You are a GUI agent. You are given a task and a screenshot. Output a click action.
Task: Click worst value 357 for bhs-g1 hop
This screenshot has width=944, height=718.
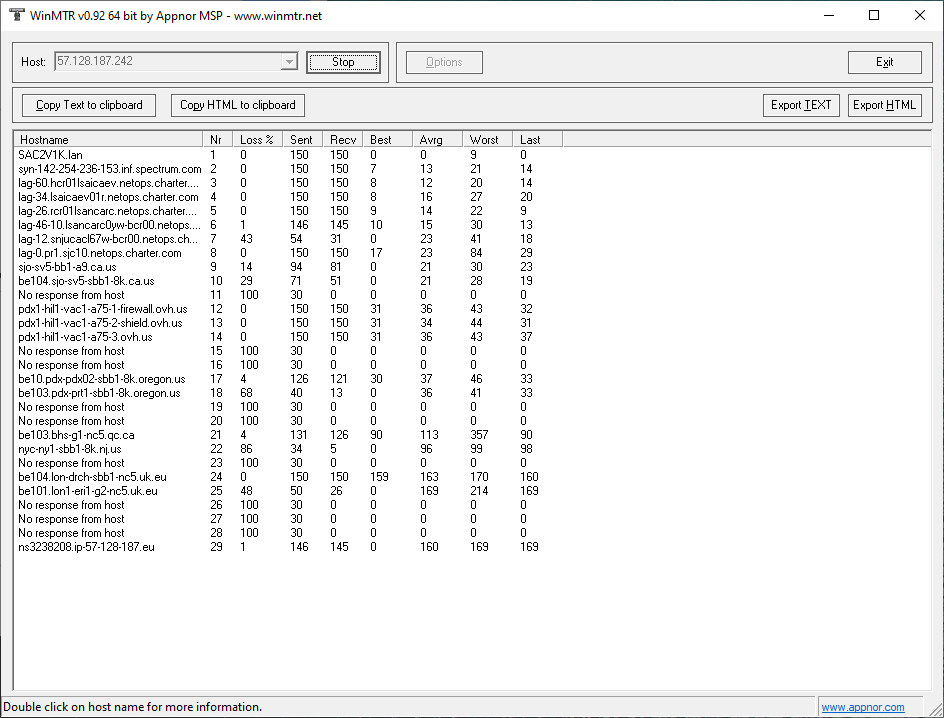pyautogui.click(x=479, y=435)
